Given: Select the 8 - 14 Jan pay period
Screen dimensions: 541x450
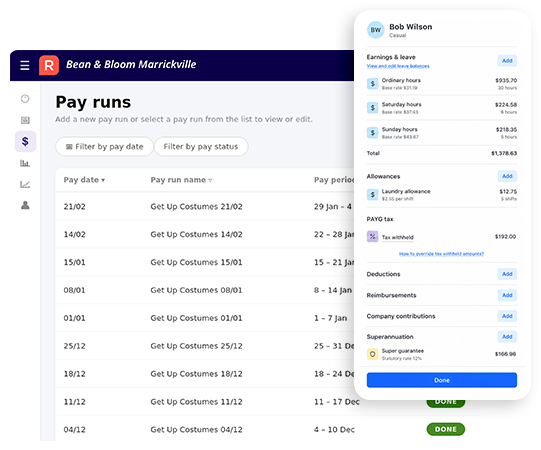Looking at the screenshot, I should [333, 290].
